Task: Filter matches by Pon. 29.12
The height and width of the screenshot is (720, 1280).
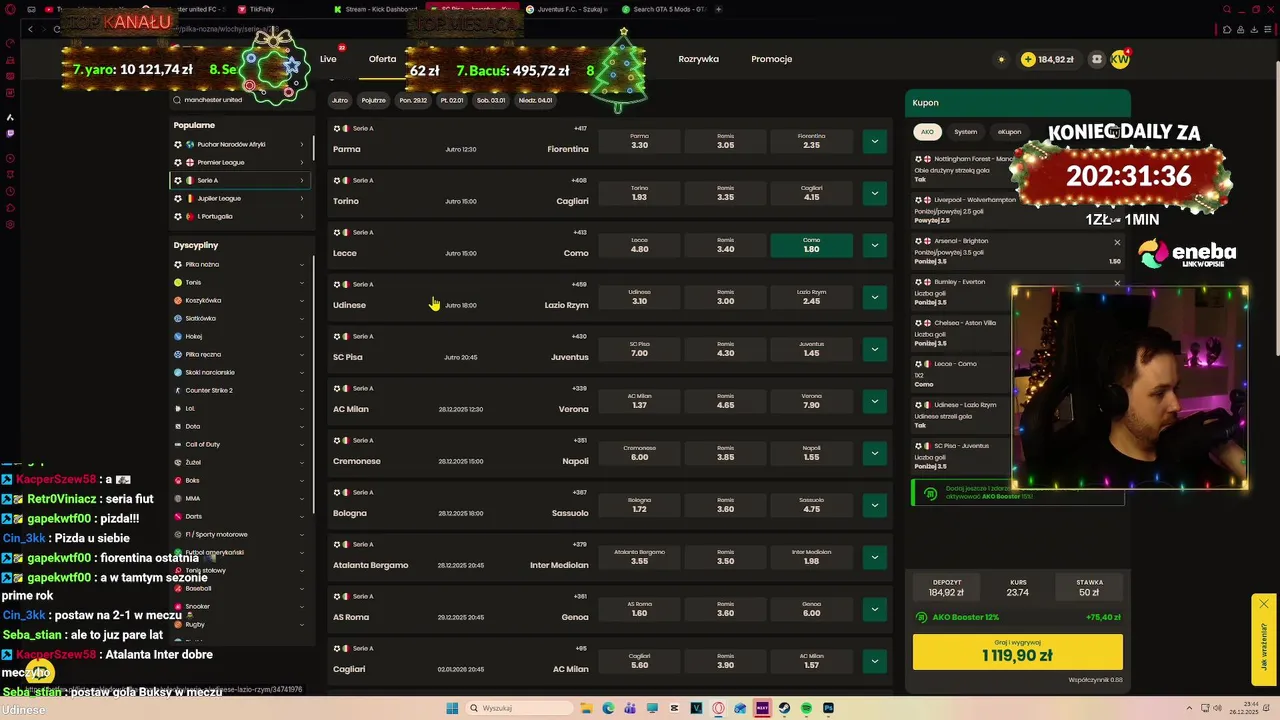Action: pos(413,100)
